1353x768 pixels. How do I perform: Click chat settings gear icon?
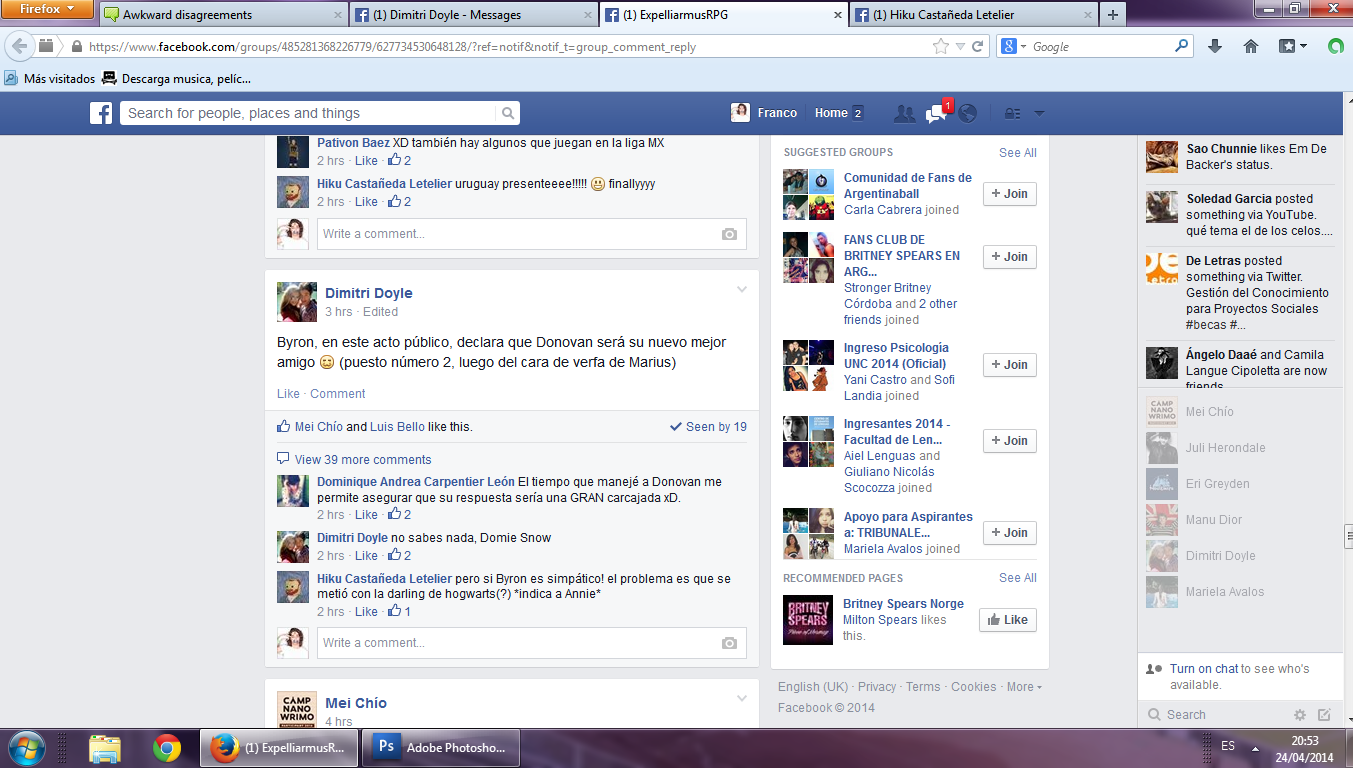tap(1300, 715)
